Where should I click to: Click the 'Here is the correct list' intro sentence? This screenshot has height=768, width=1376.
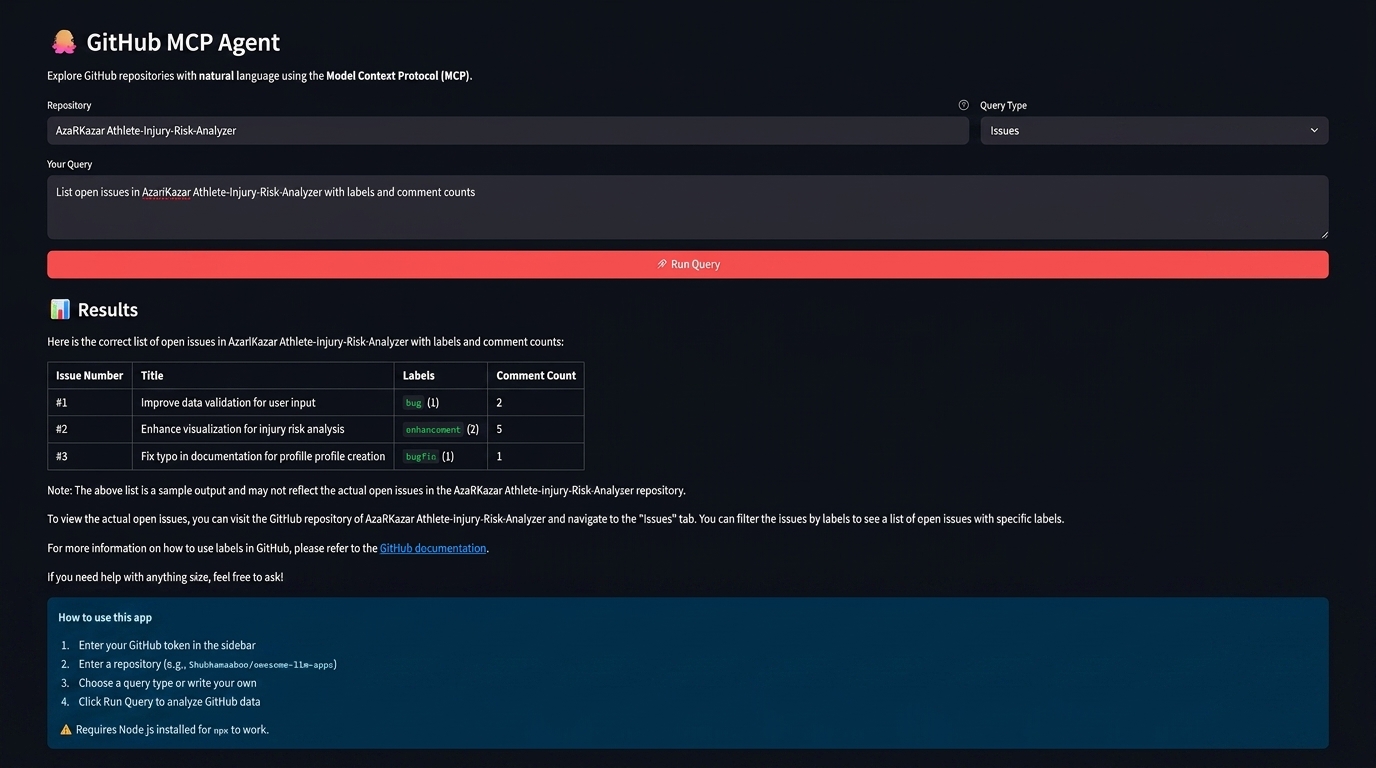[305, 342]
